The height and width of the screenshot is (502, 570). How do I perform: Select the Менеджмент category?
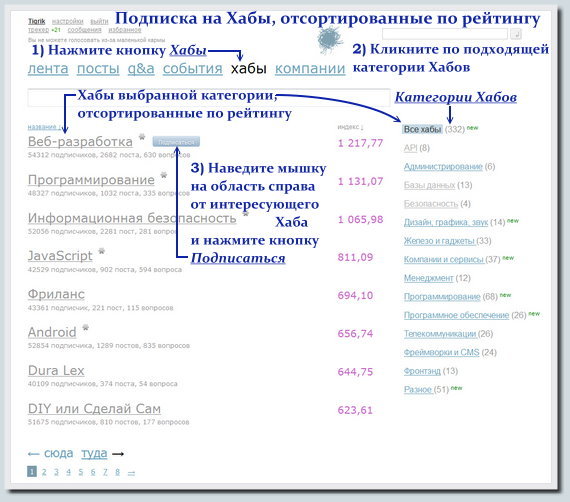[x=429, y=278]
